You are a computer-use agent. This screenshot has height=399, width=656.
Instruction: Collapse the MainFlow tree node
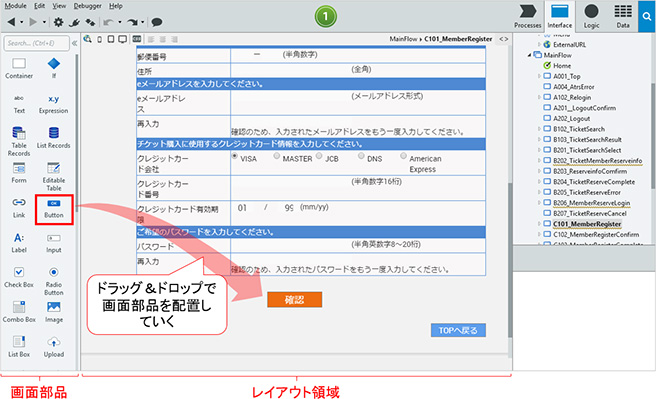click(x=529, y=55)
